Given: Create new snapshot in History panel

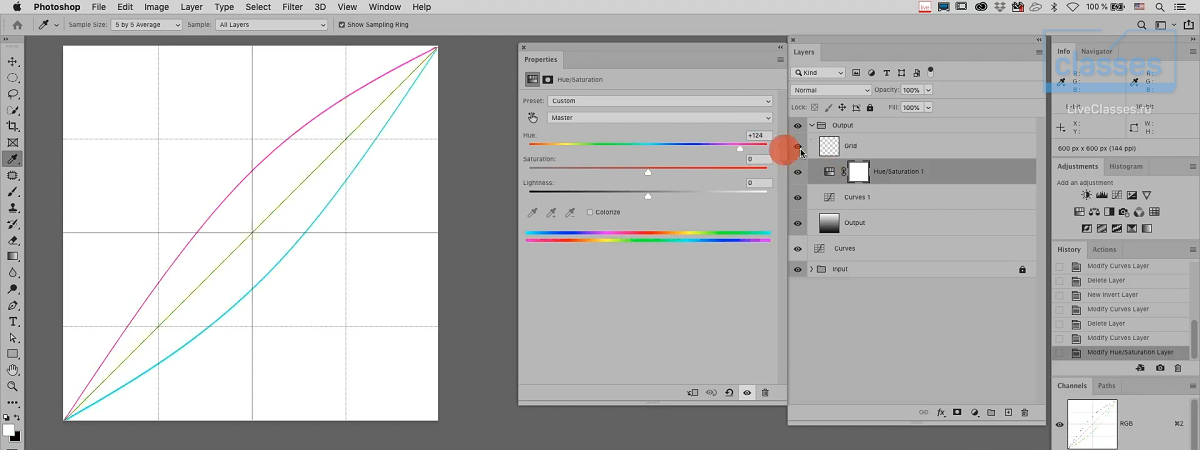Looking at the screenshot, I should (1160, 368).
